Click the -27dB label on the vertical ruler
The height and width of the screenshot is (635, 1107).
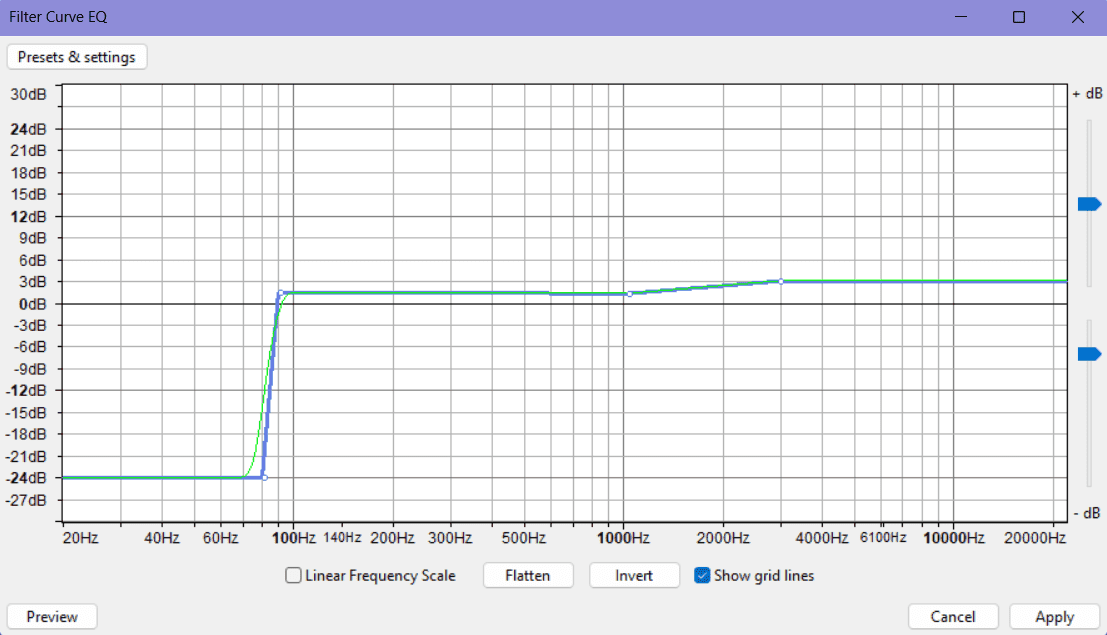pos(26,500)
